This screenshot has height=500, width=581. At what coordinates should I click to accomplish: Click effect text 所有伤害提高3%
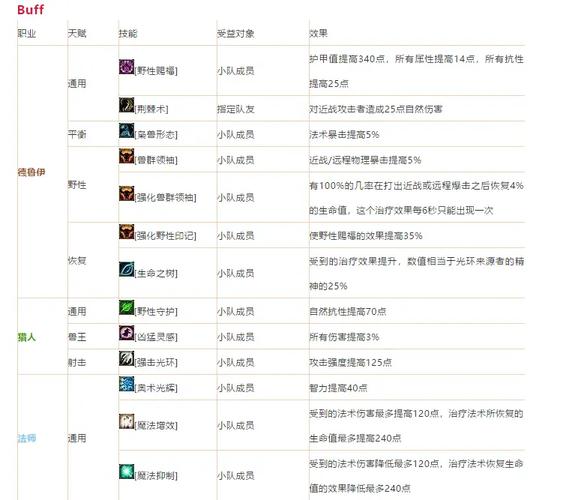[x=344, y=337]
